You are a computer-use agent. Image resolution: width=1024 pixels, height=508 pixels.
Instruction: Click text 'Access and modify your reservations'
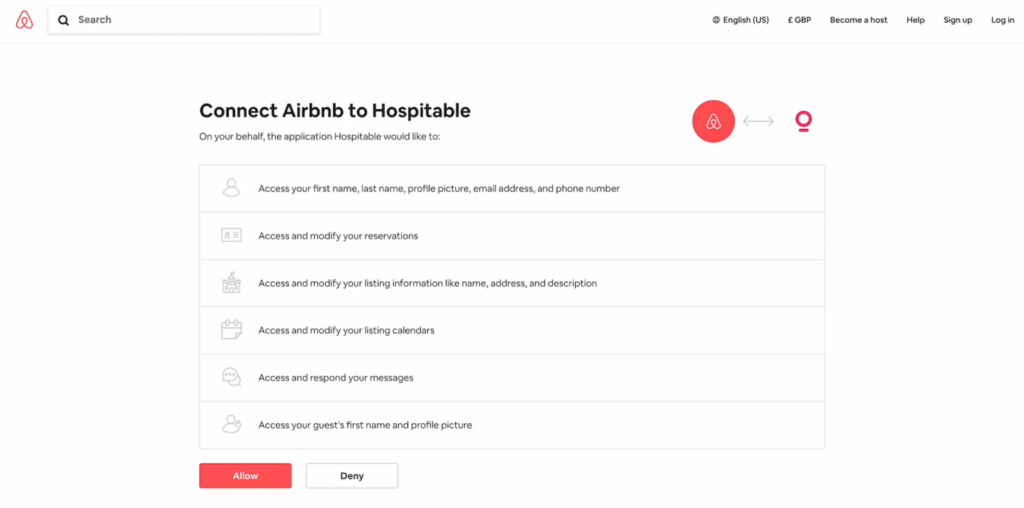(338, 236)
